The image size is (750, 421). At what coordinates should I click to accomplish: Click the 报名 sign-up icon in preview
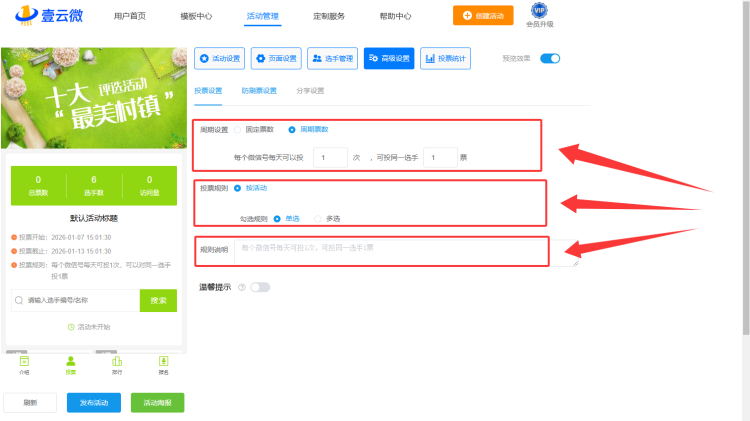tap(163, 362)
